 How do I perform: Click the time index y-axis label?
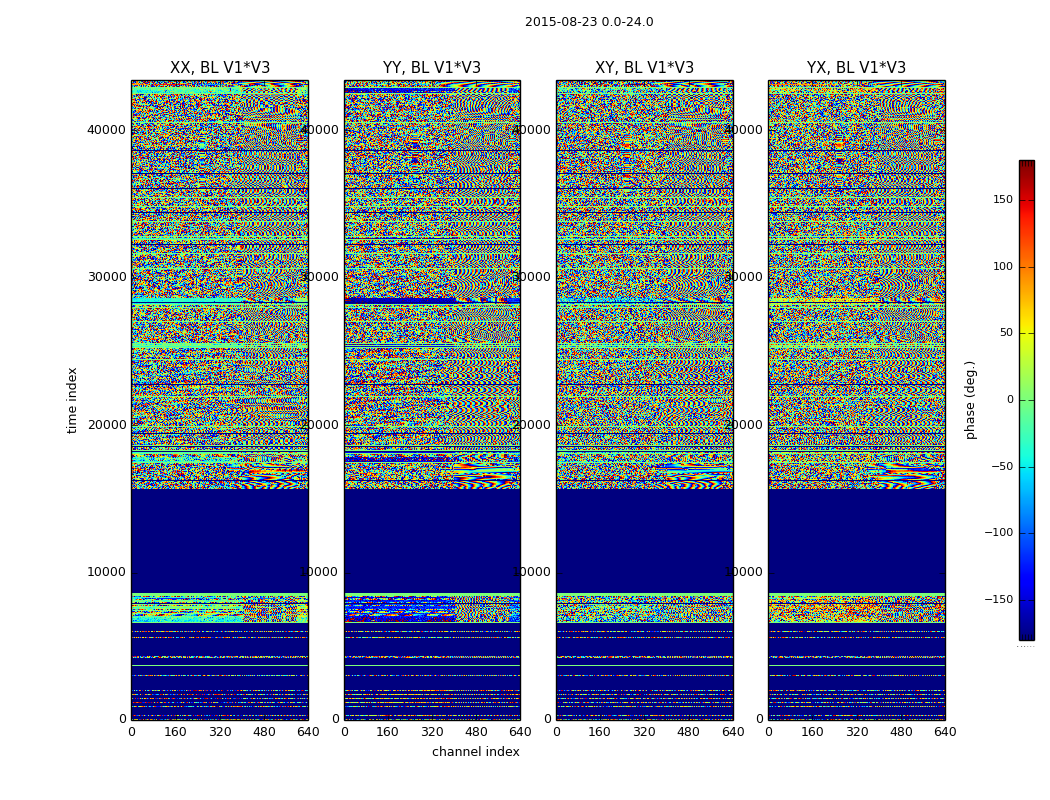[x=72, y=400]
